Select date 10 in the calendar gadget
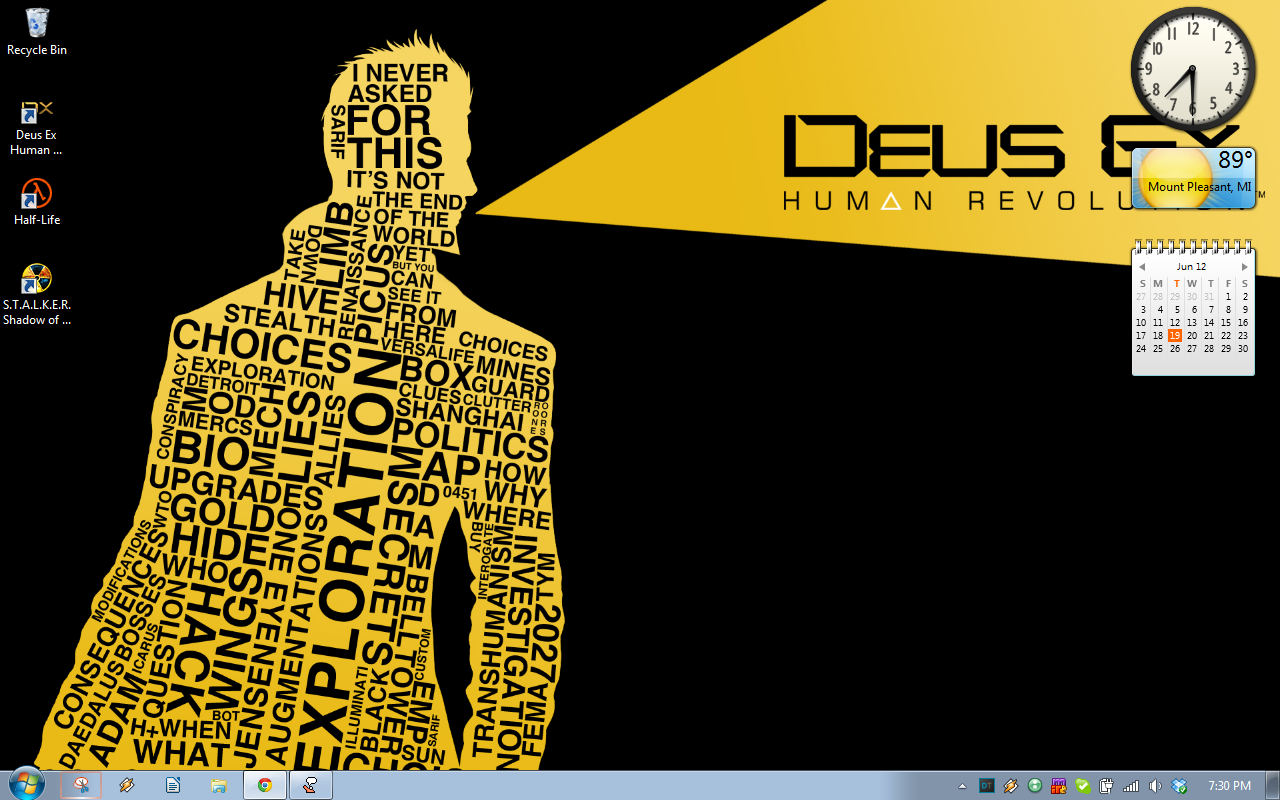The width and height of the screenshot is (1280, 800). (x=1141, y=323)
